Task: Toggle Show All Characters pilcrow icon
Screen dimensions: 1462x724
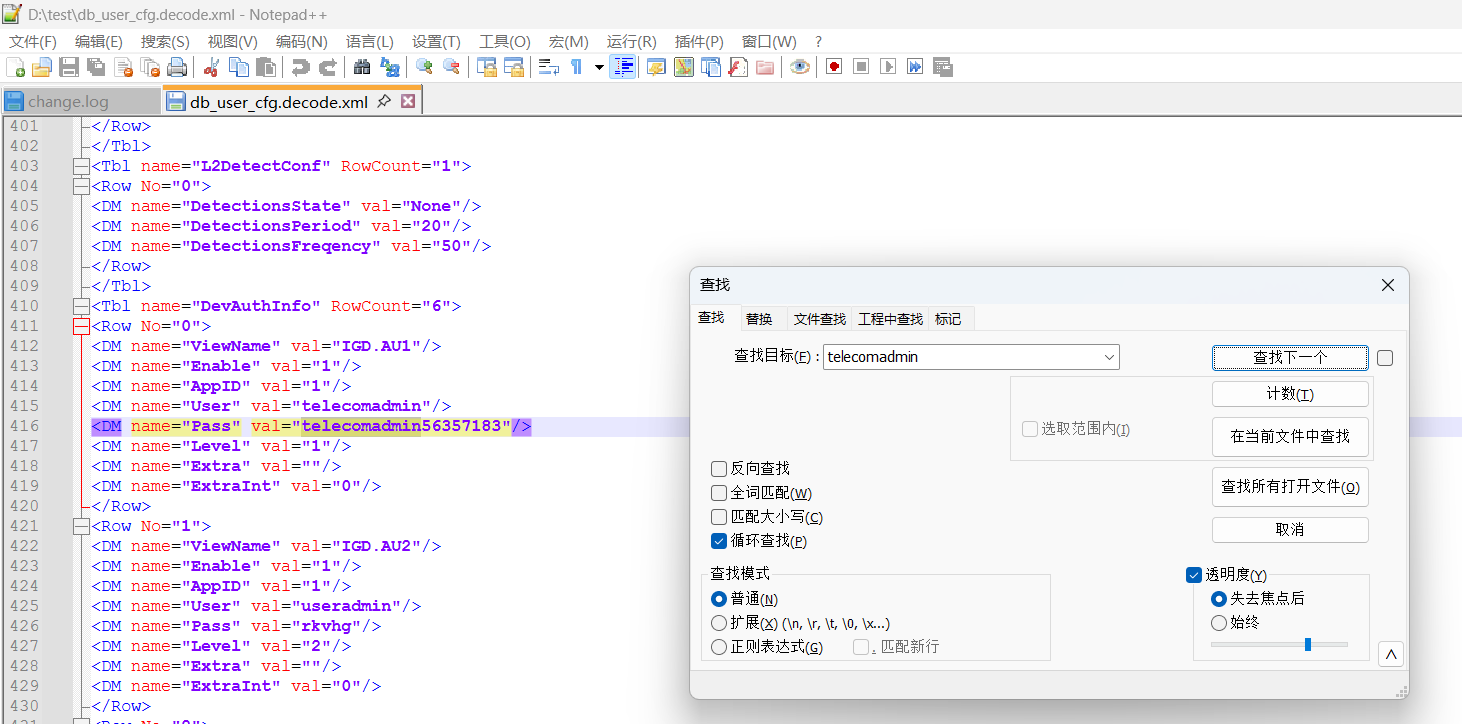Action: [576, 67]
